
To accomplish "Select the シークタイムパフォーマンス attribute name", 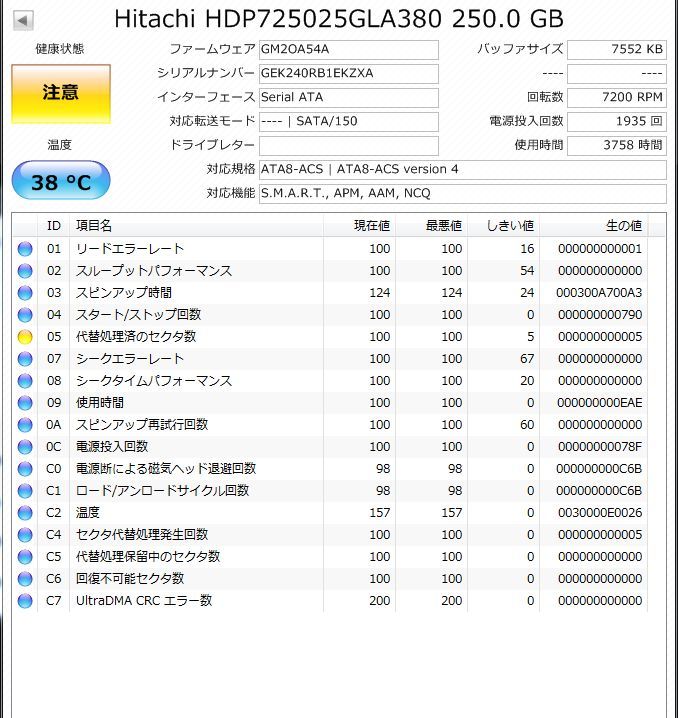I will 154,381.
